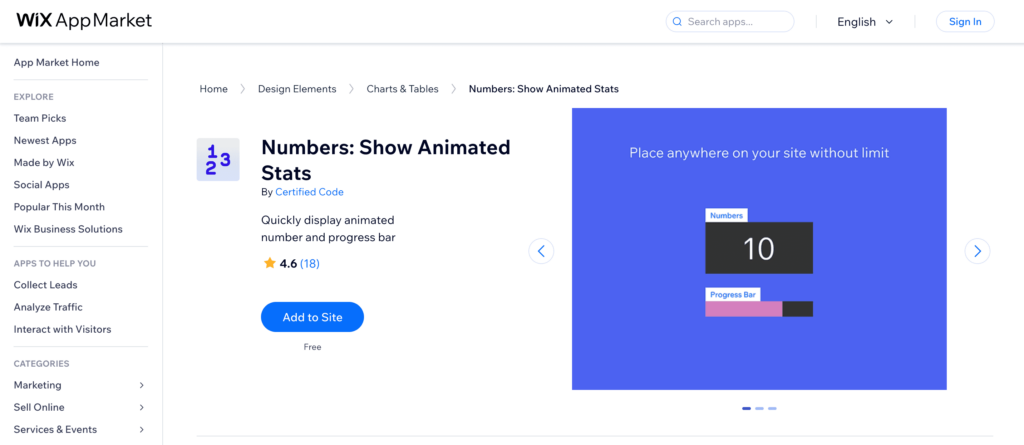Expand the Marketing category chevron

pyautogui.click(x=142, y=386)
